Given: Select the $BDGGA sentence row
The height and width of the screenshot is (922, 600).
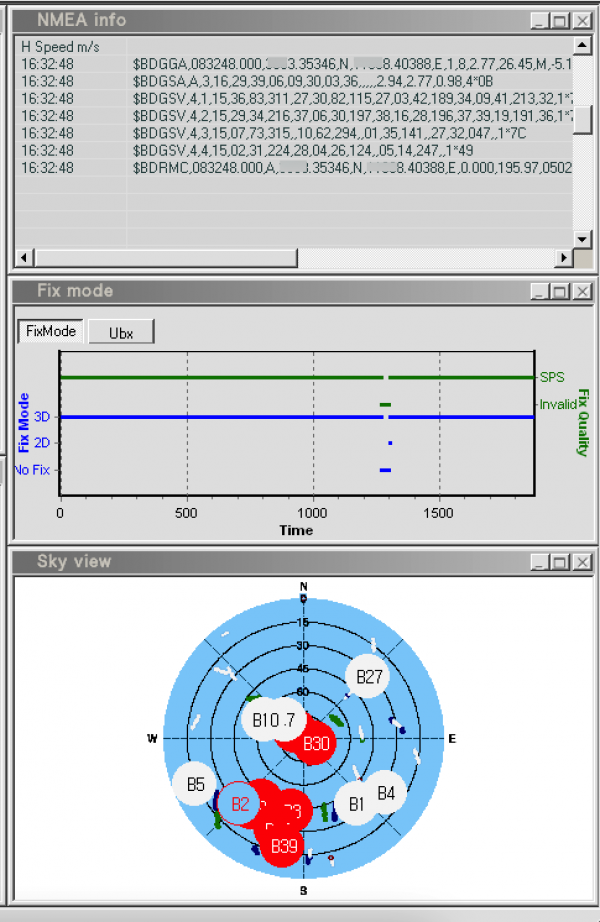Looking at the screenshot, I should [294, 64].
